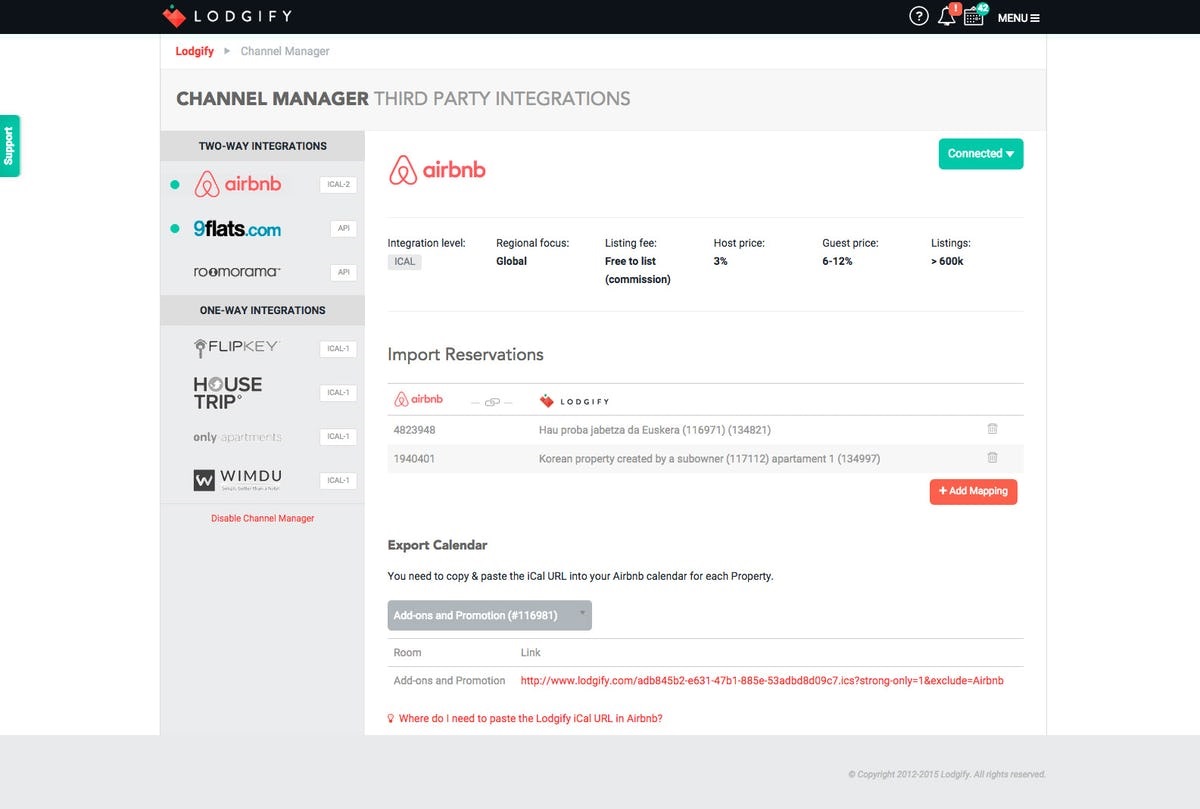Switch to the Support tab on the left edge
The height and width of the screenshot is (809, 1200).
[x=9, y=145]
